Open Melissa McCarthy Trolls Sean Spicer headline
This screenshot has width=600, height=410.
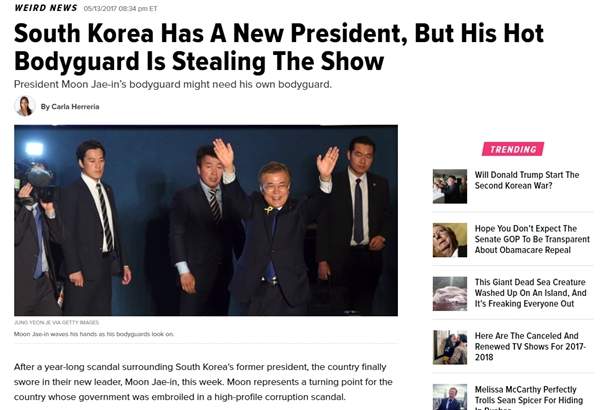pyautogui.click(x=529, y=397)
